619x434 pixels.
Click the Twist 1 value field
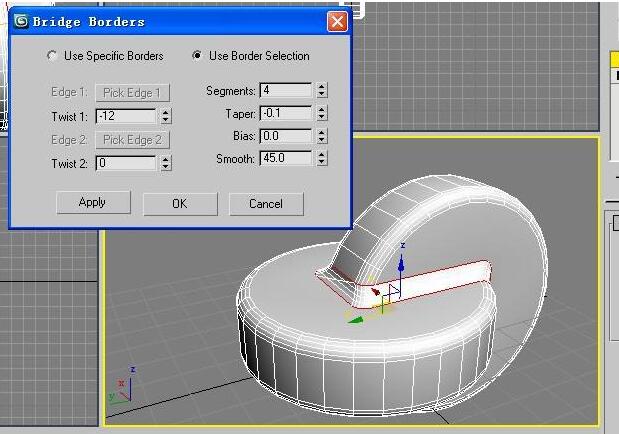(x=126, y=116)
